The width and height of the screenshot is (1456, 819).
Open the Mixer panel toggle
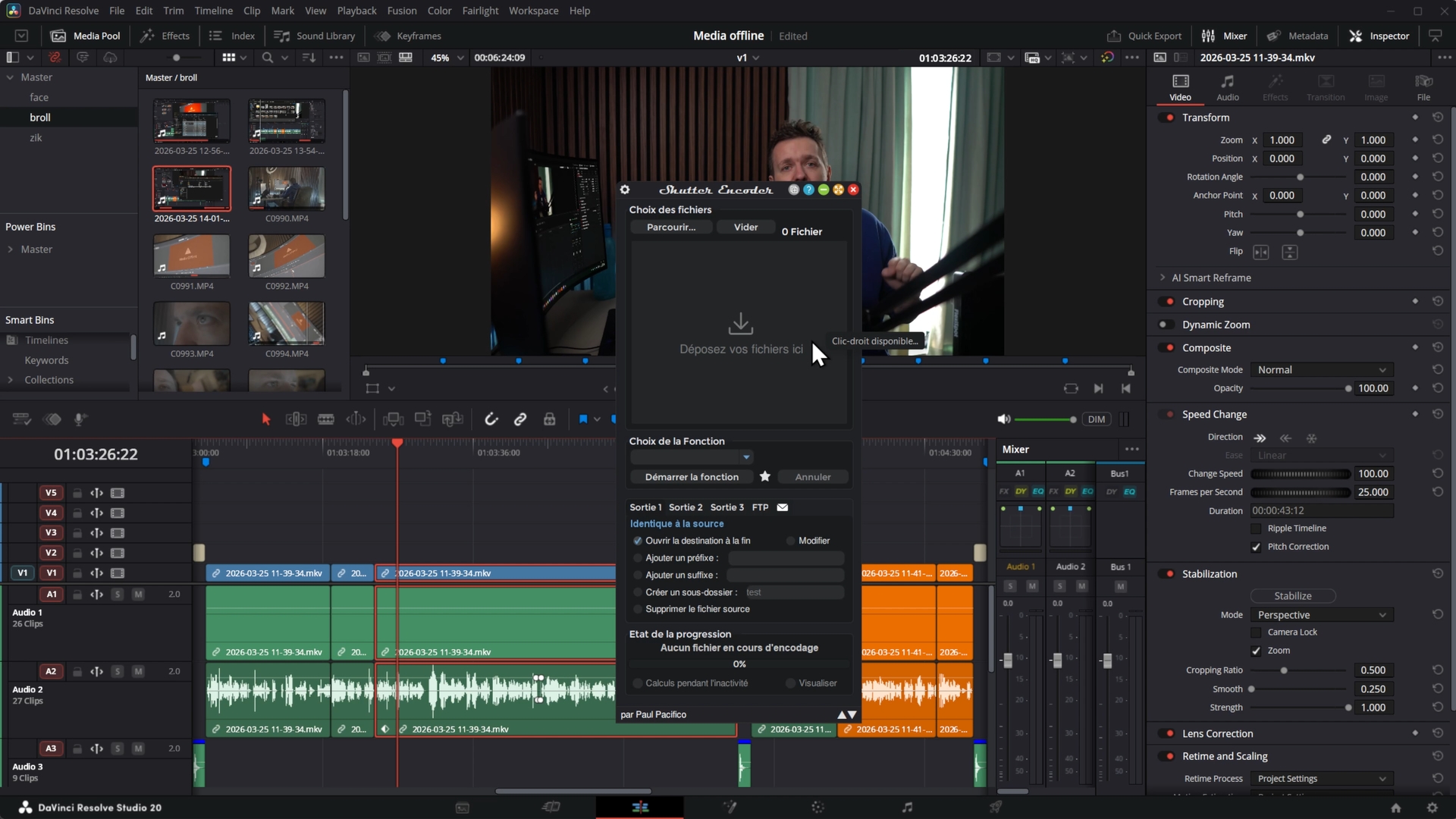pos(1224,36)
